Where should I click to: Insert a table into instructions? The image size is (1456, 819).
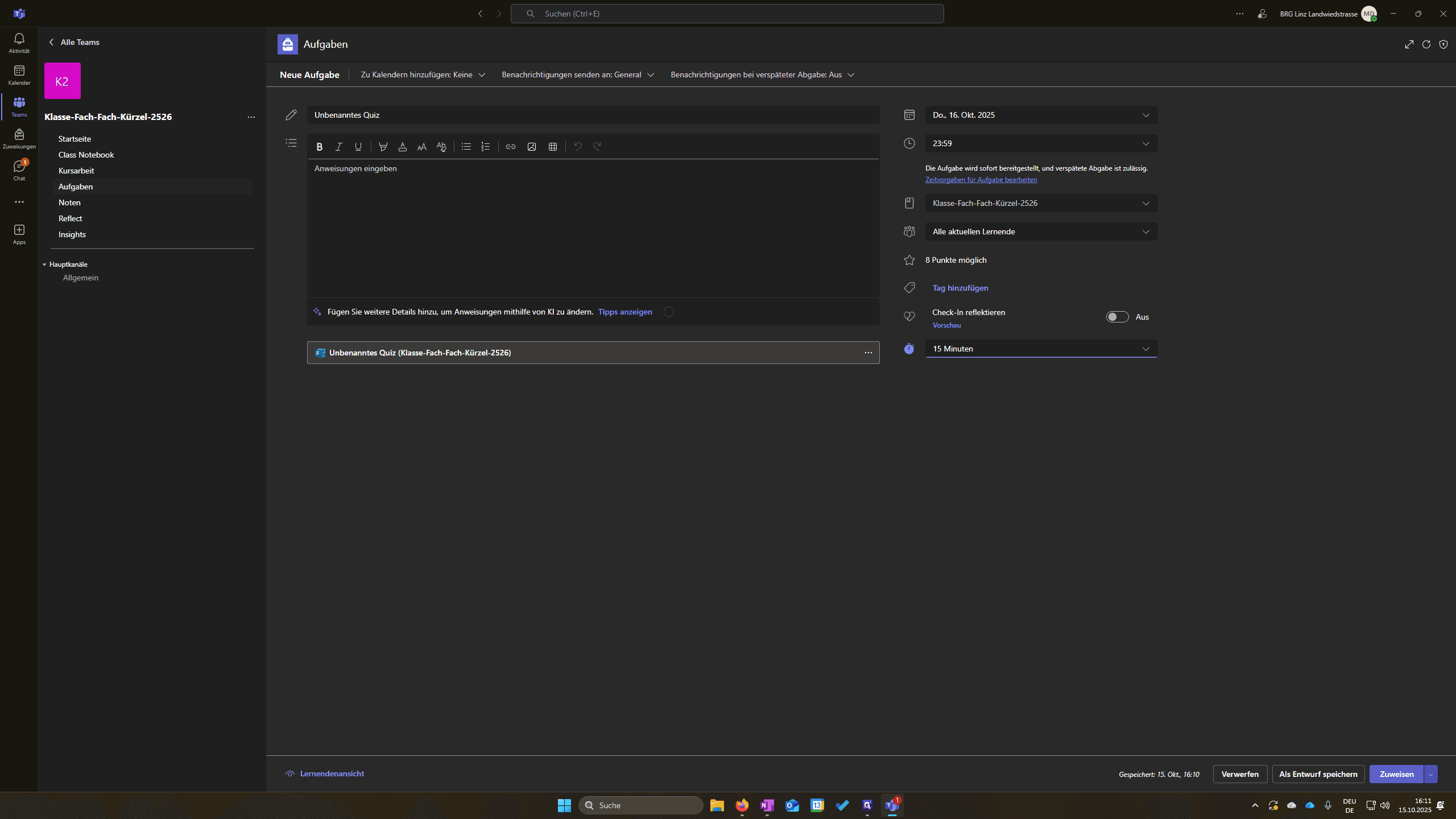coord(553,147)
